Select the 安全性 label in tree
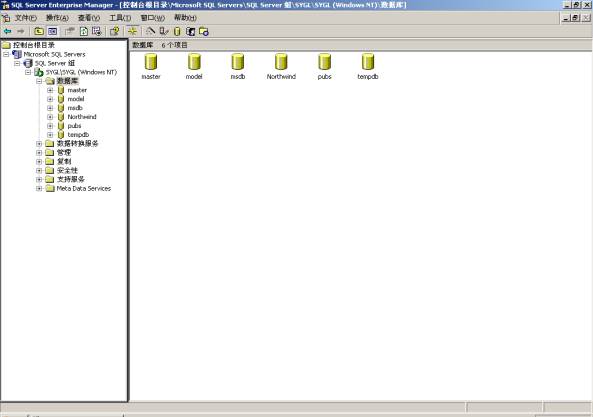593x417 pixels. (67, 171)
